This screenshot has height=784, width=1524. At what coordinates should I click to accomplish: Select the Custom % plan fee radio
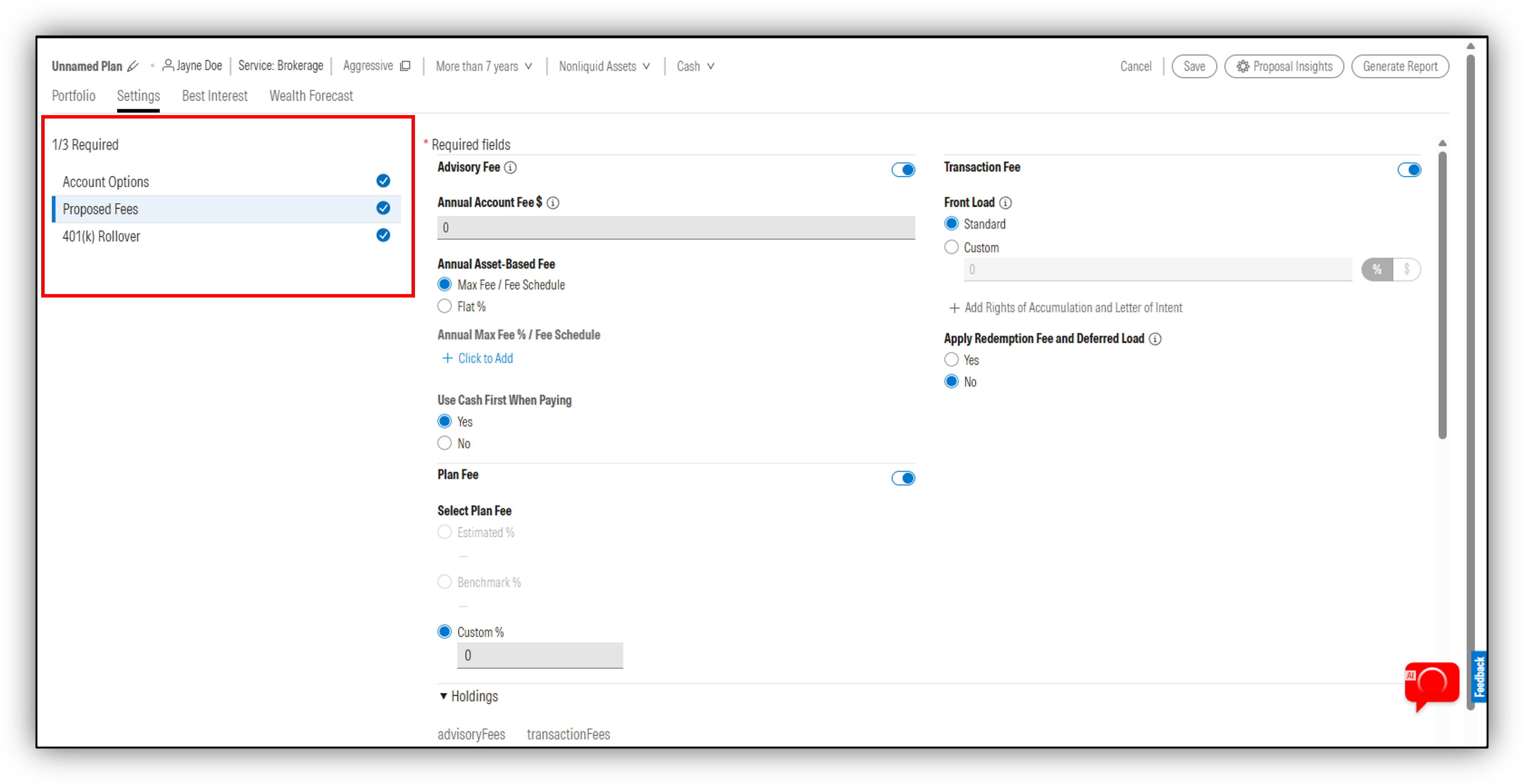coord(444,632)
